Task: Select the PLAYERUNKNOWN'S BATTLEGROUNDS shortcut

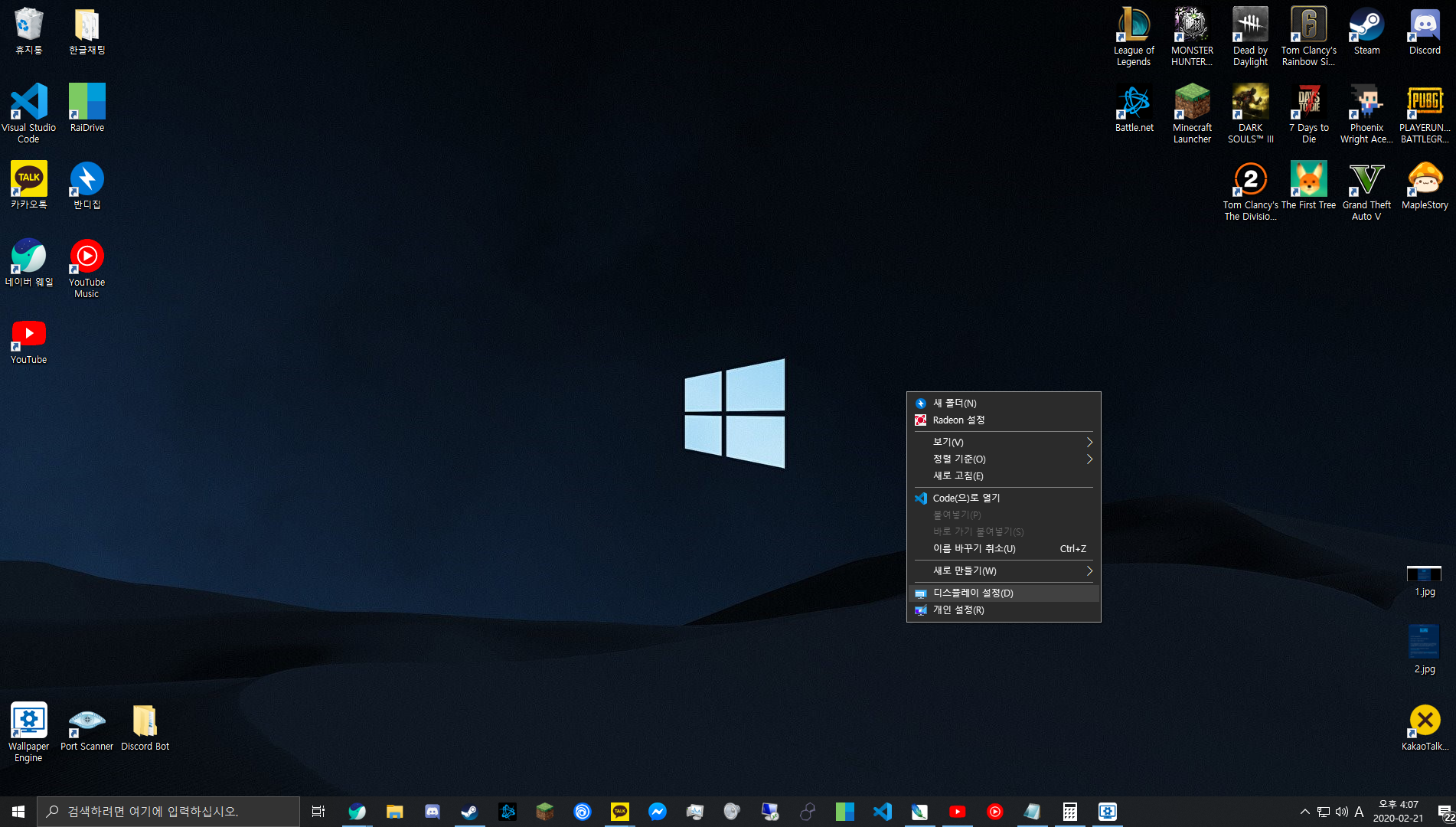Action: 1425,113
